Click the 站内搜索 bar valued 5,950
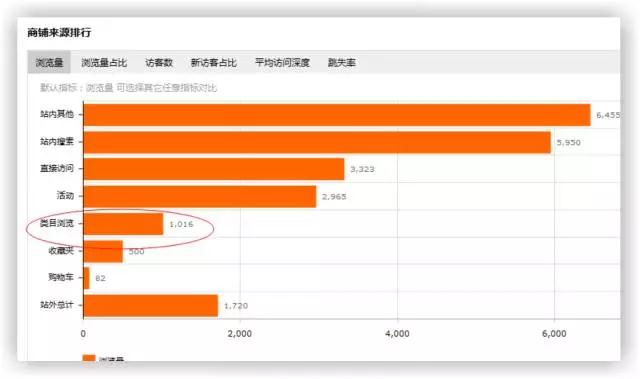 tap(317, 142)
